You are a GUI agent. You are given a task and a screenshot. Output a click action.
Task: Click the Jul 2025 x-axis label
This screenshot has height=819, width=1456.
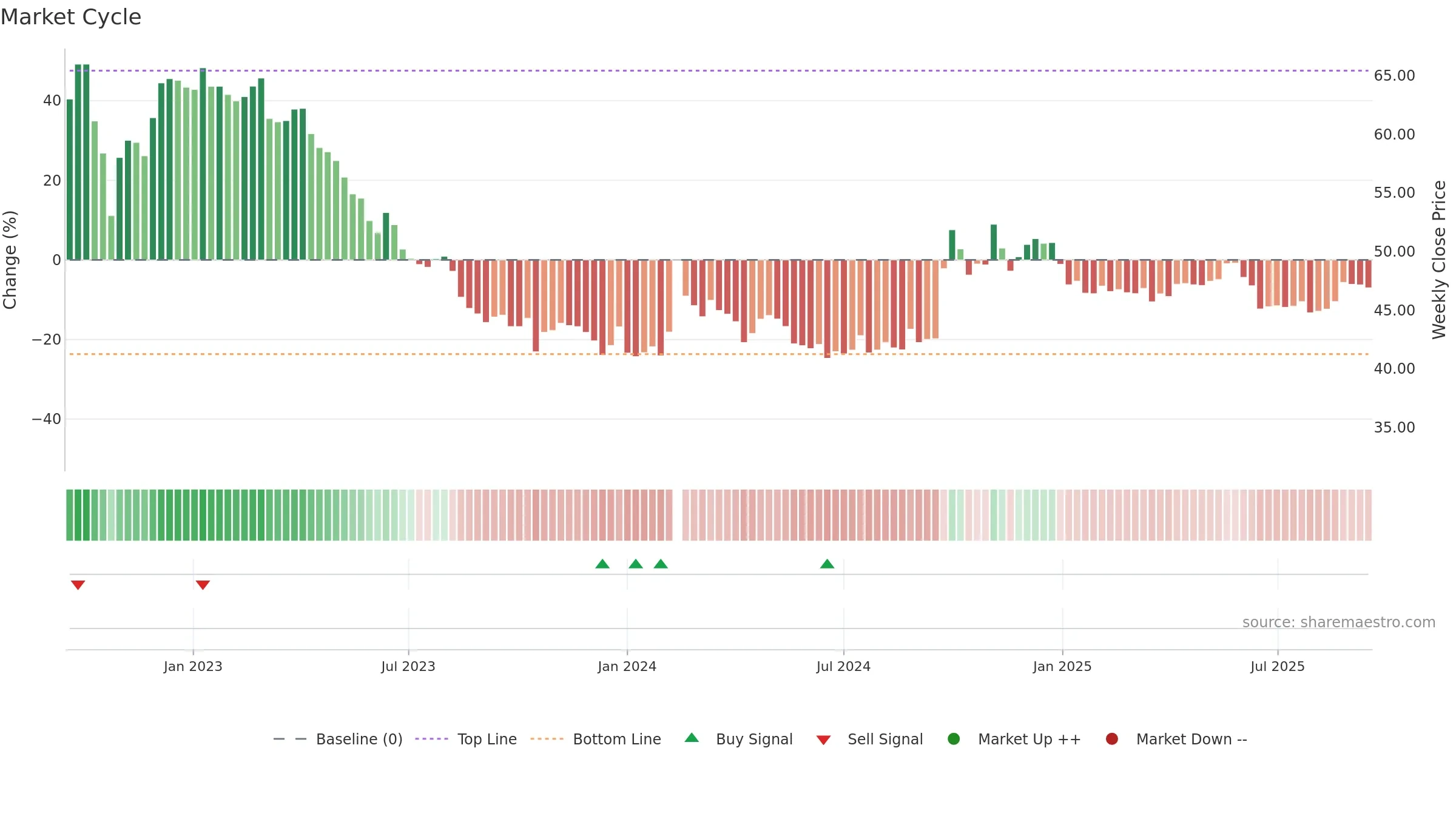[1278, 667]
